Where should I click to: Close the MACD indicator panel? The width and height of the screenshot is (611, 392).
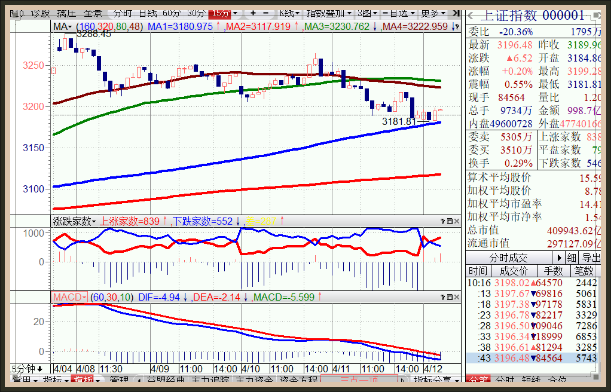click(457, 297)
